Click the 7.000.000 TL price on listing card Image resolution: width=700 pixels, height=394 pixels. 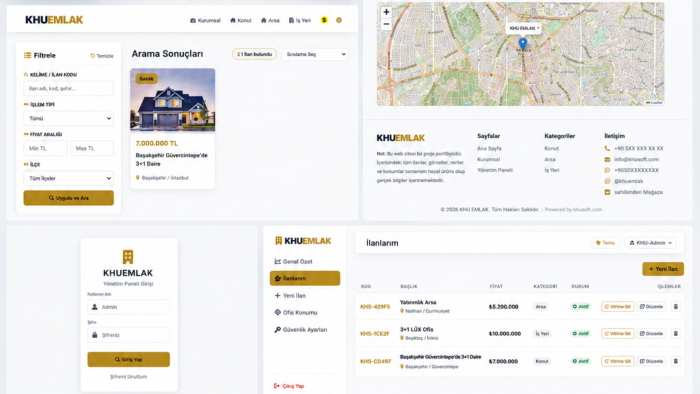coord(157,143)
